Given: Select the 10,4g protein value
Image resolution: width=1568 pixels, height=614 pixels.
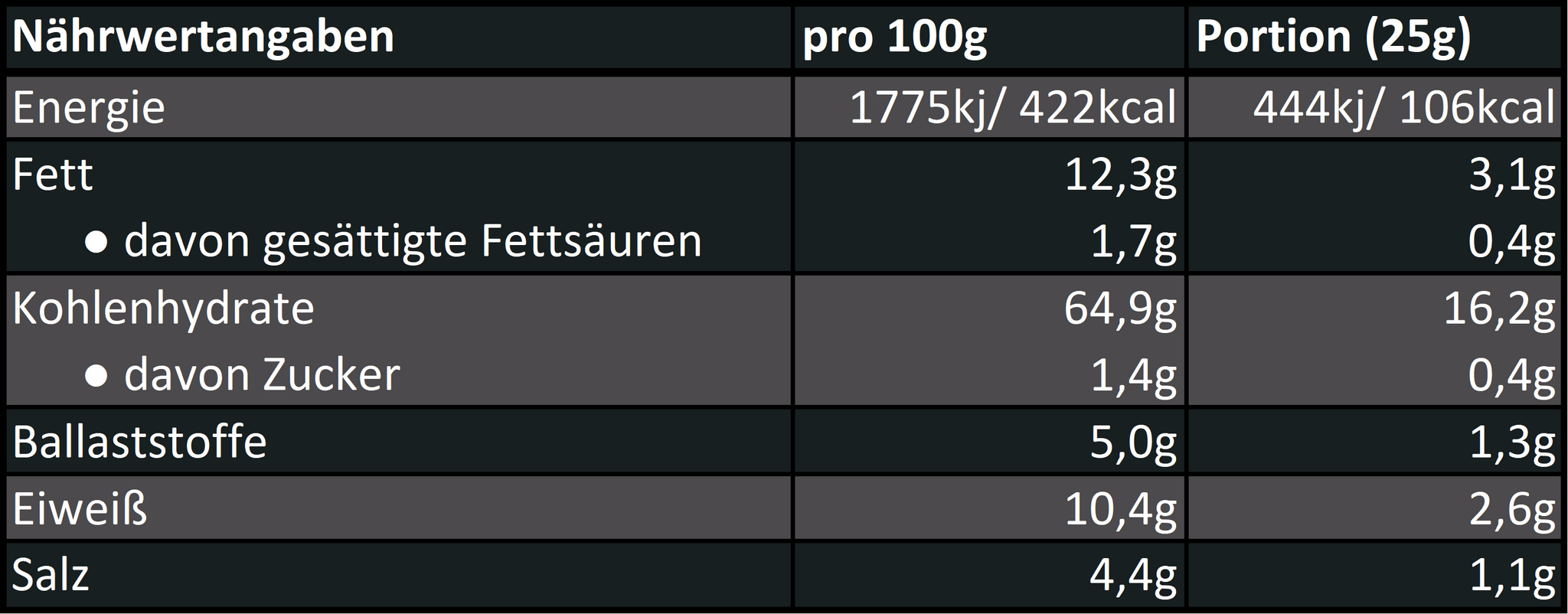Looking at the screenshot, I should [x=1120, y=509].
